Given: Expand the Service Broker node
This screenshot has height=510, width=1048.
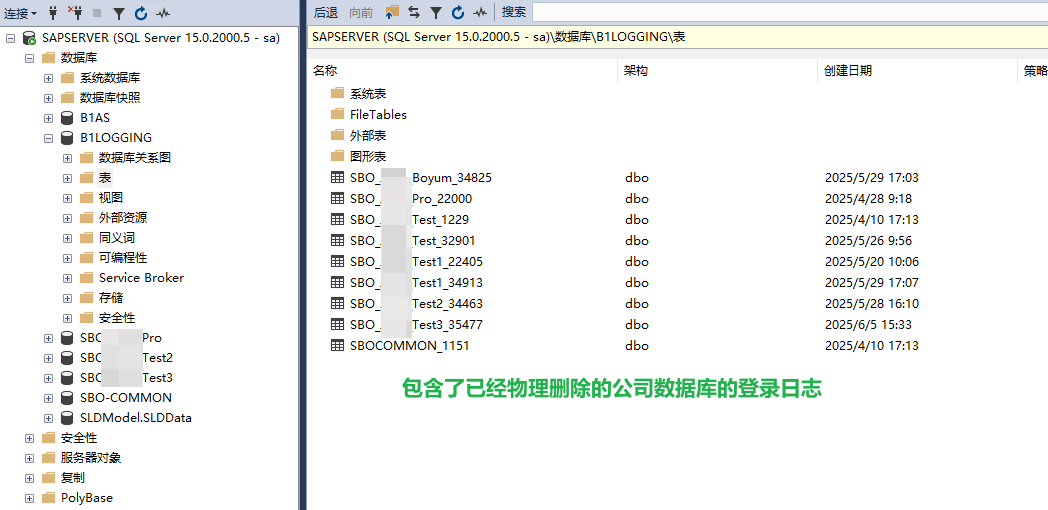Looking at the screenshot, I should coord(67,278).
